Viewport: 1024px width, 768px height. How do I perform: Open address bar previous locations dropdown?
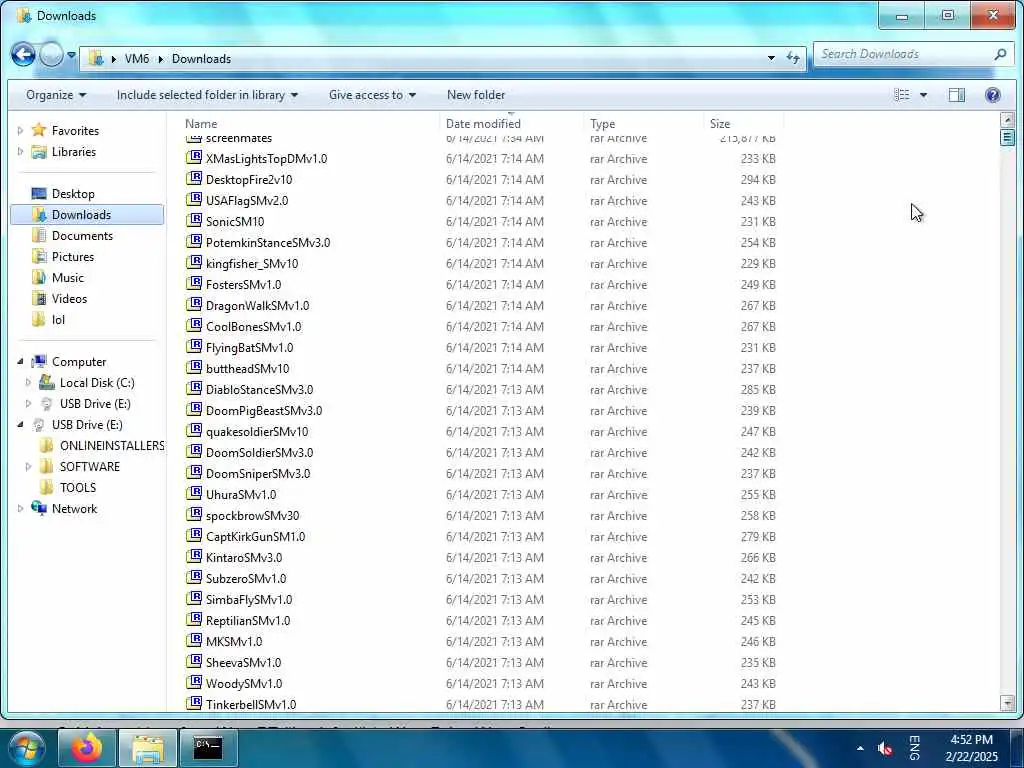click(x=771, y=58)
